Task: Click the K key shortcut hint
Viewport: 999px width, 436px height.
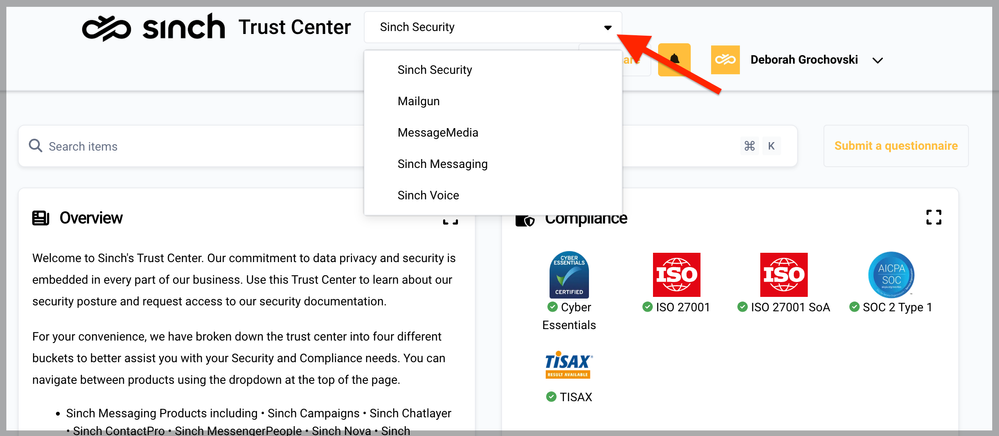Action: [x=771, y=146]
